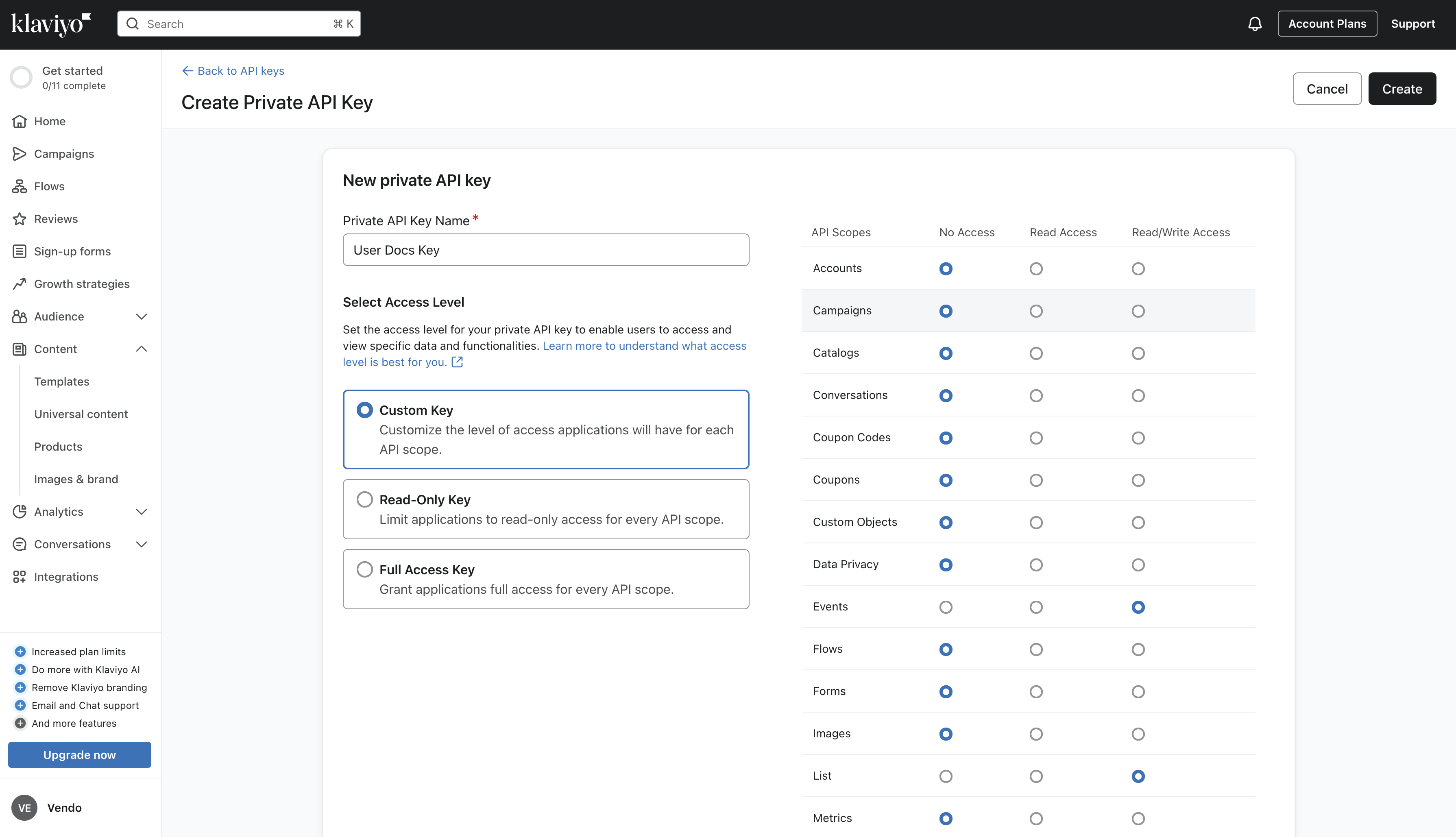Screen dimensions: 1456x837
Task: Click the top search box
Action: click(239, 24)
